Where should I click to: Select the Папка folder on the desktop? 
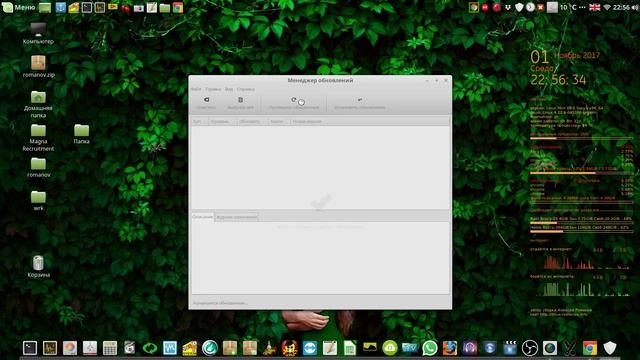81,134
